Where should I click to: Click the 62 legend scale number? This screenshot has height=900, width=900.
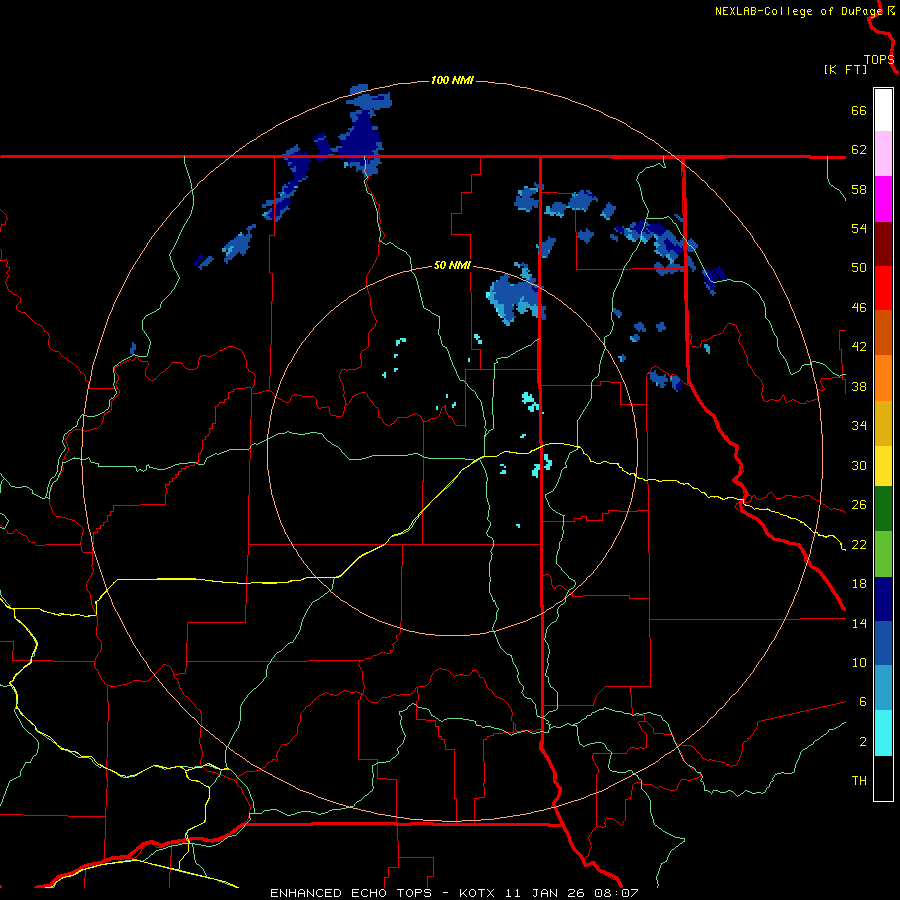tap(859, 150)
